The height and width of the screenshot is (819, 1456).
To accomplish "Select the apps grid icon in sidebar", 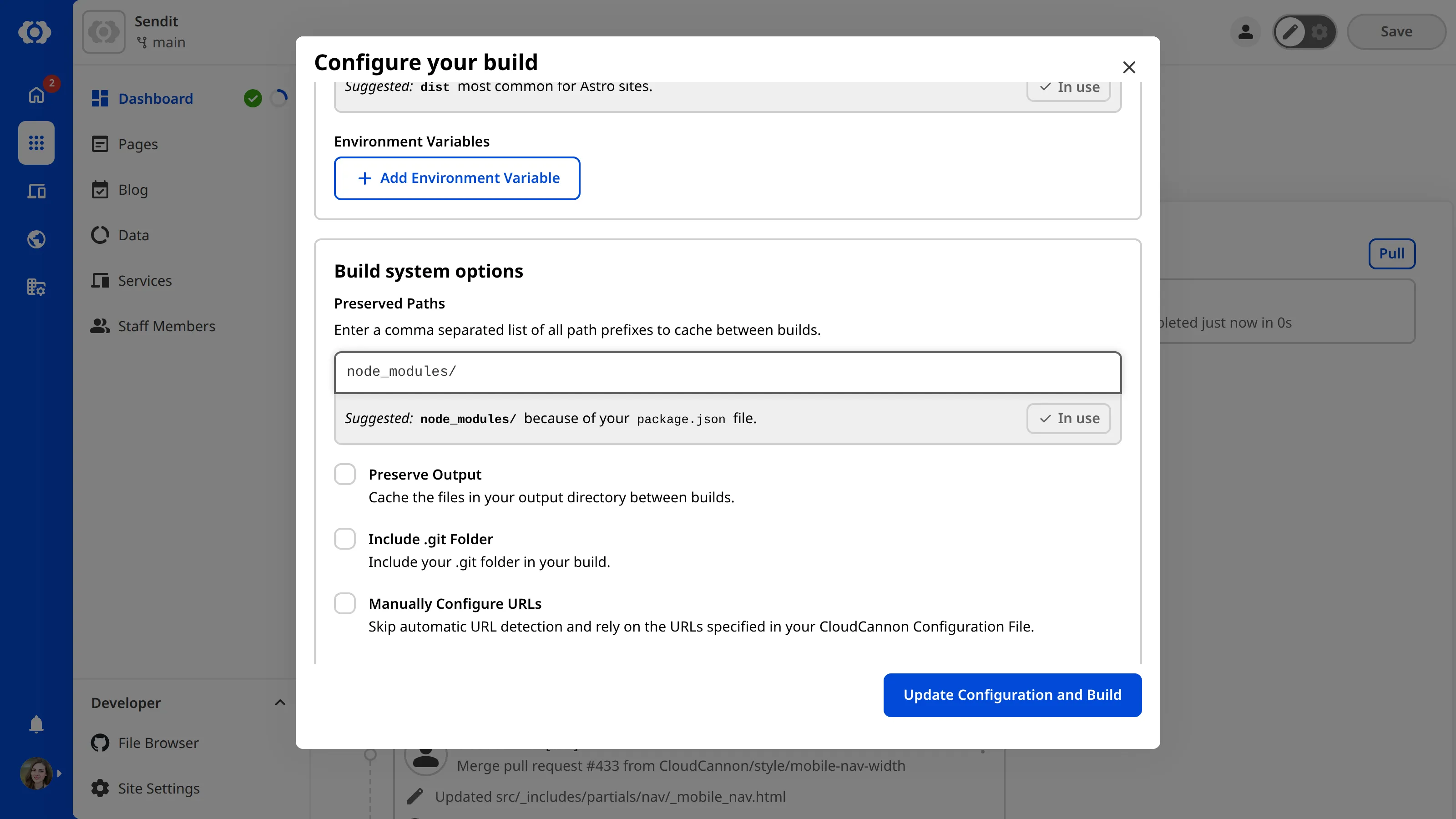I will coord(35,143).
